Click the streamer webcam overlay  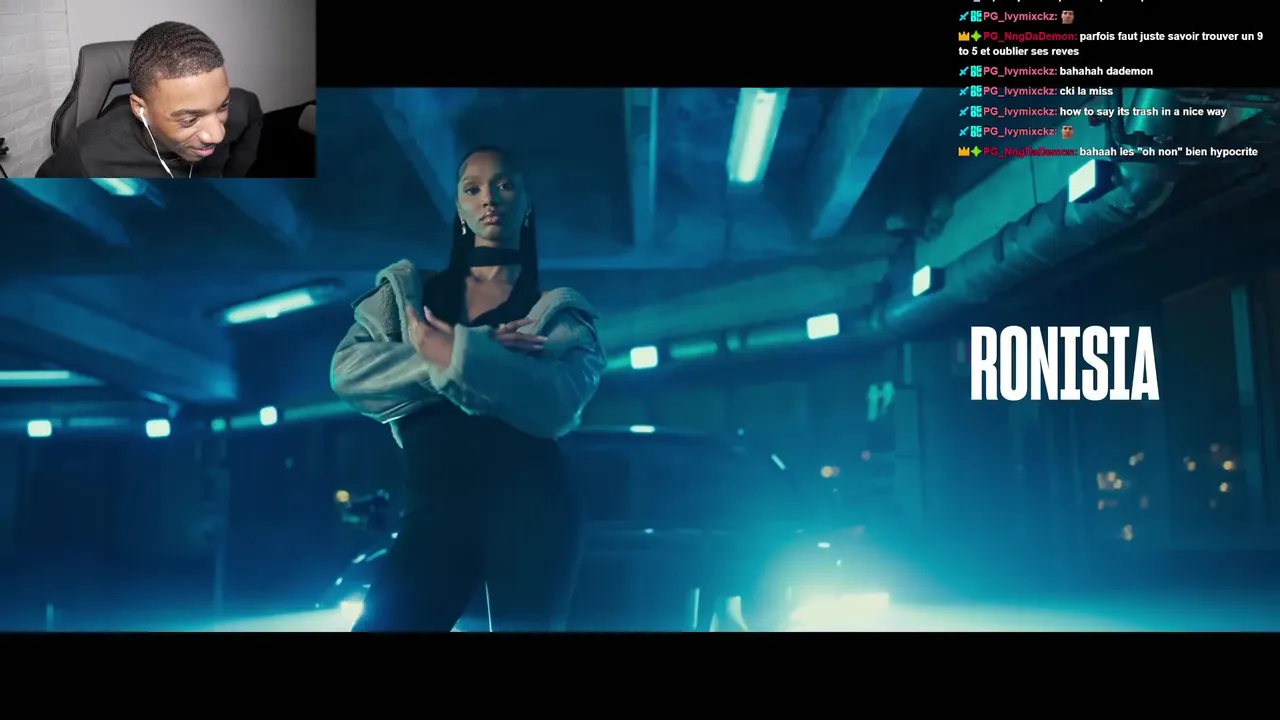click(158, 89)
